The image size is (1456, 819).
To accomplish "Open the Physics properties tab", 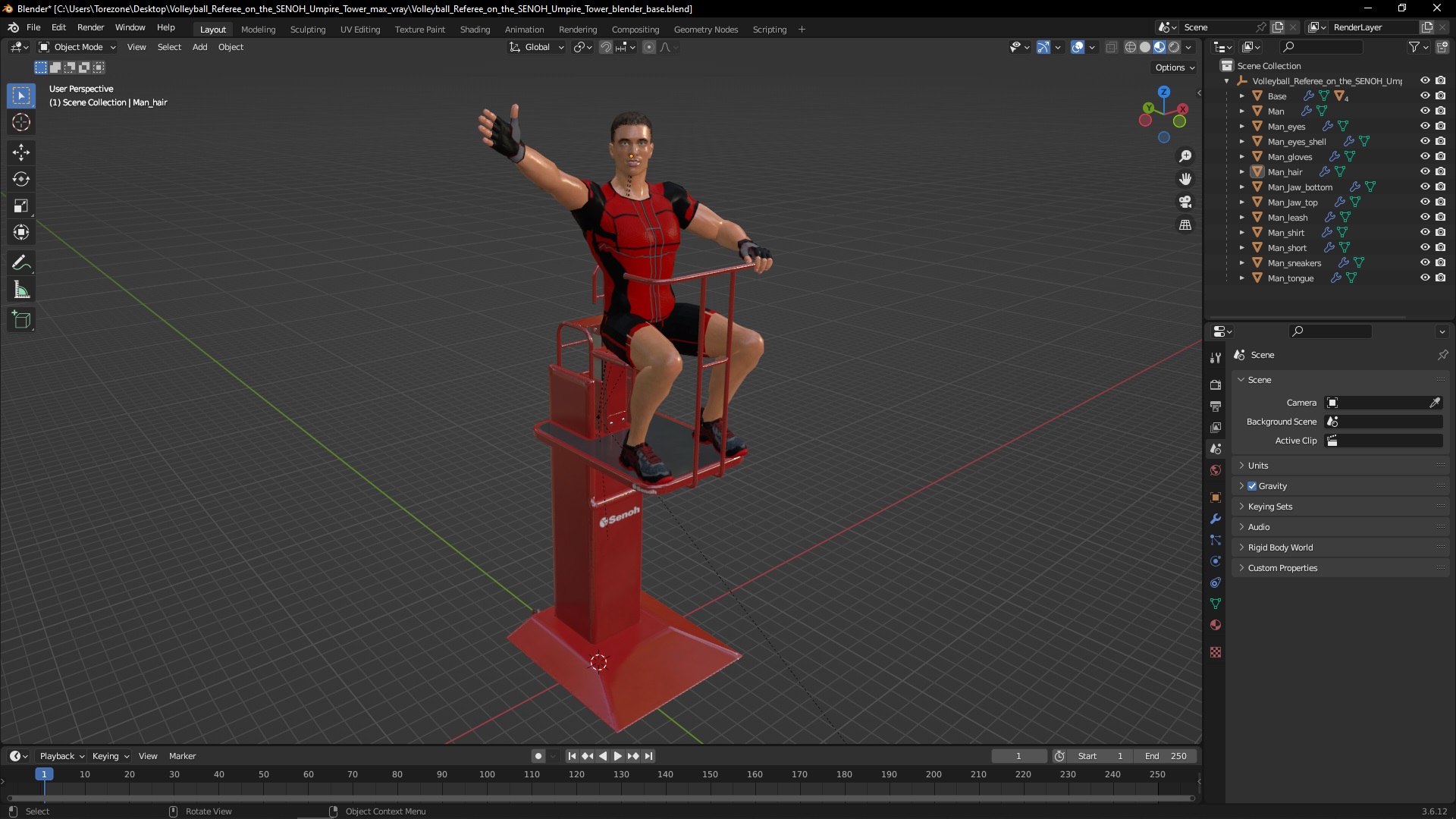I will click(1216, 561).
